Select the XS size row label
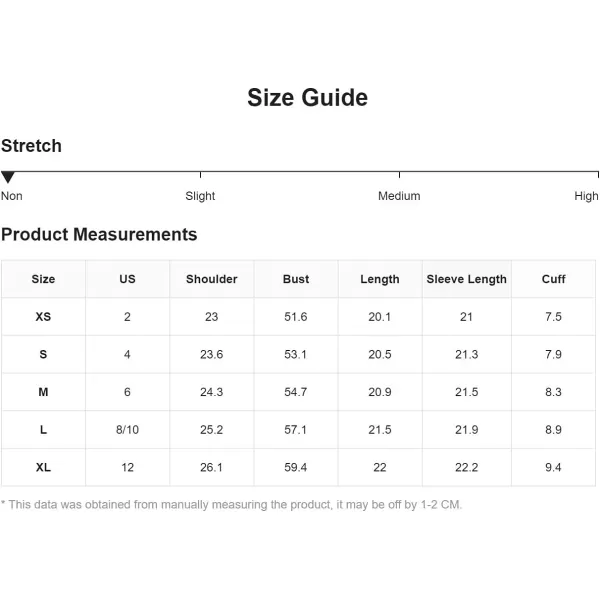Screen dimensions: 600x600 pyautogui.click(x=43, y=317)
